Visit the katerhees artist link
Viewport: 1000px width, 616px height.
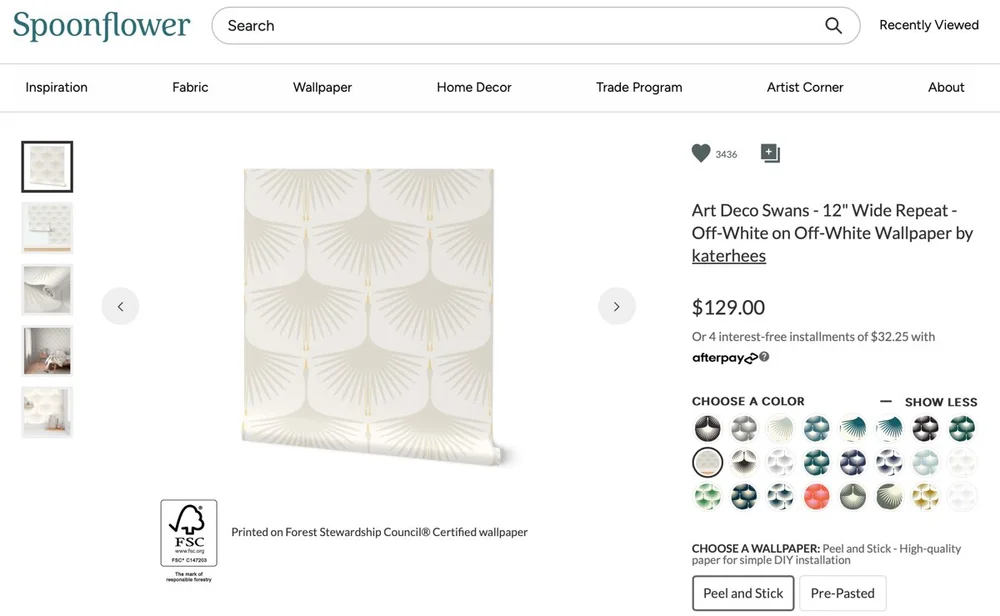(728, 256)
